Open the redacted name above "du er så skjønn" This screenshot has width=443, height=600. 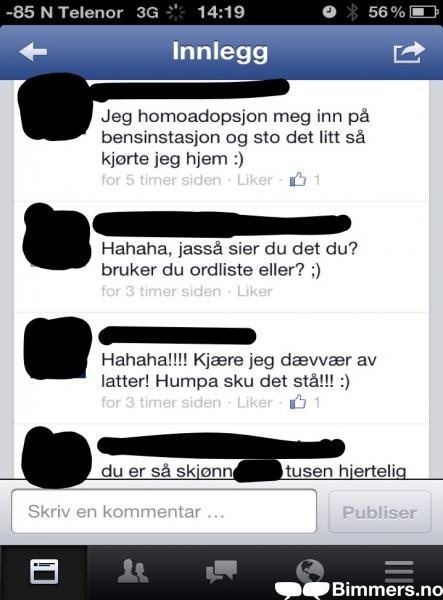click(x=221, y=445)
